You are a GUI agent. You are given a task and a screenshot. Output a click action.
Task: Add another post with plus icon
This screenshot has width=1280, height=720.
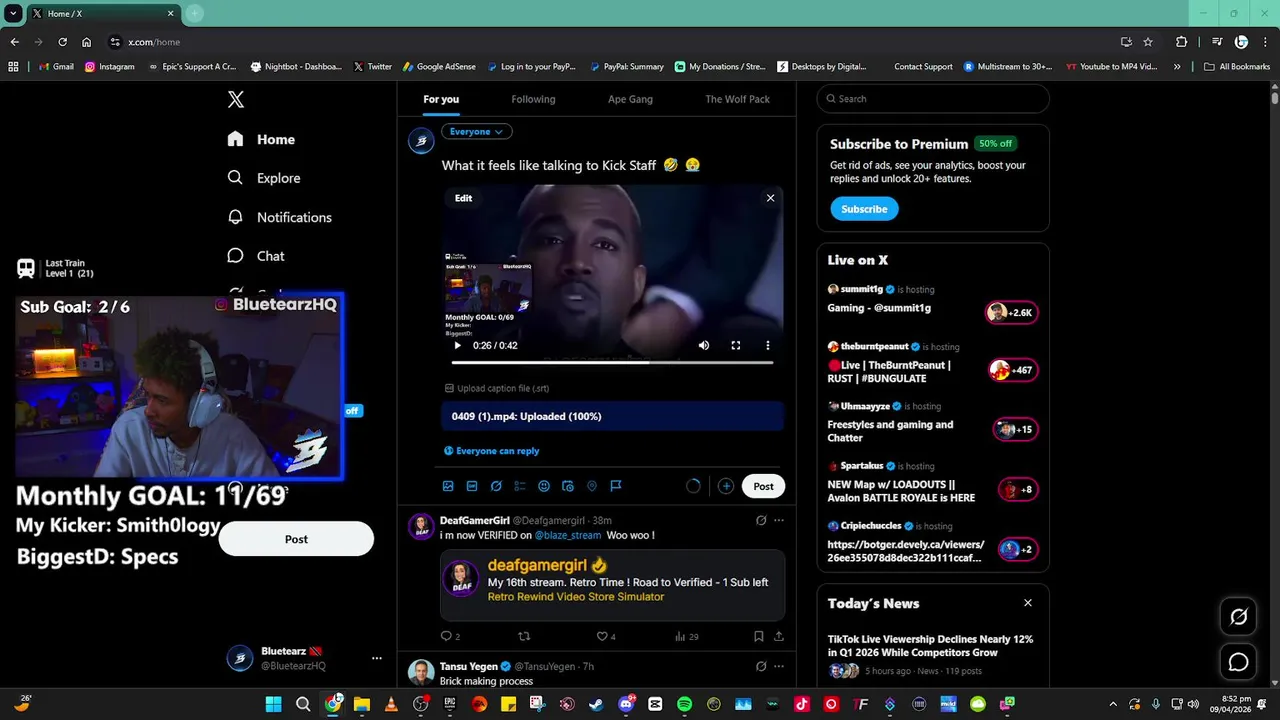tap(726, 486)
